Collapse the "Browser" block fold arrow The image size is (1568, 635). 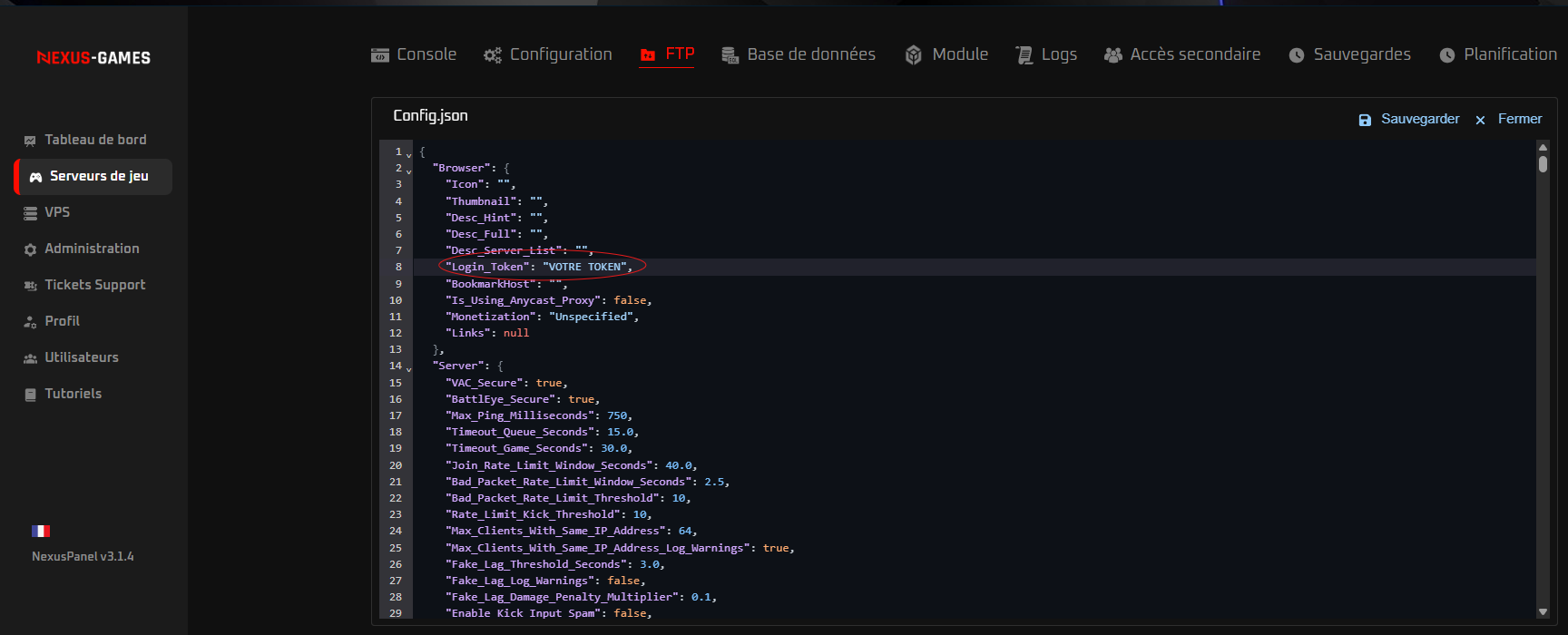point(408,171)
